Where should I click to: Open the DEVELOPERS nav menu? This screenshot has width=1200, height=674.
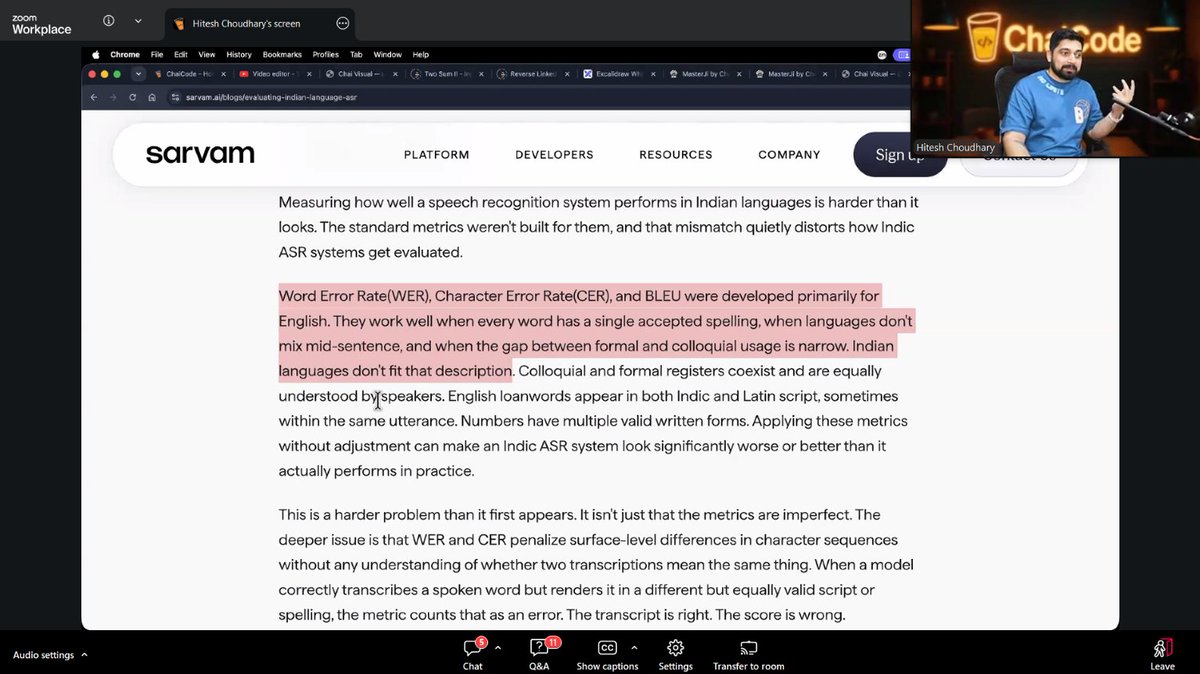tap(554, 155)
